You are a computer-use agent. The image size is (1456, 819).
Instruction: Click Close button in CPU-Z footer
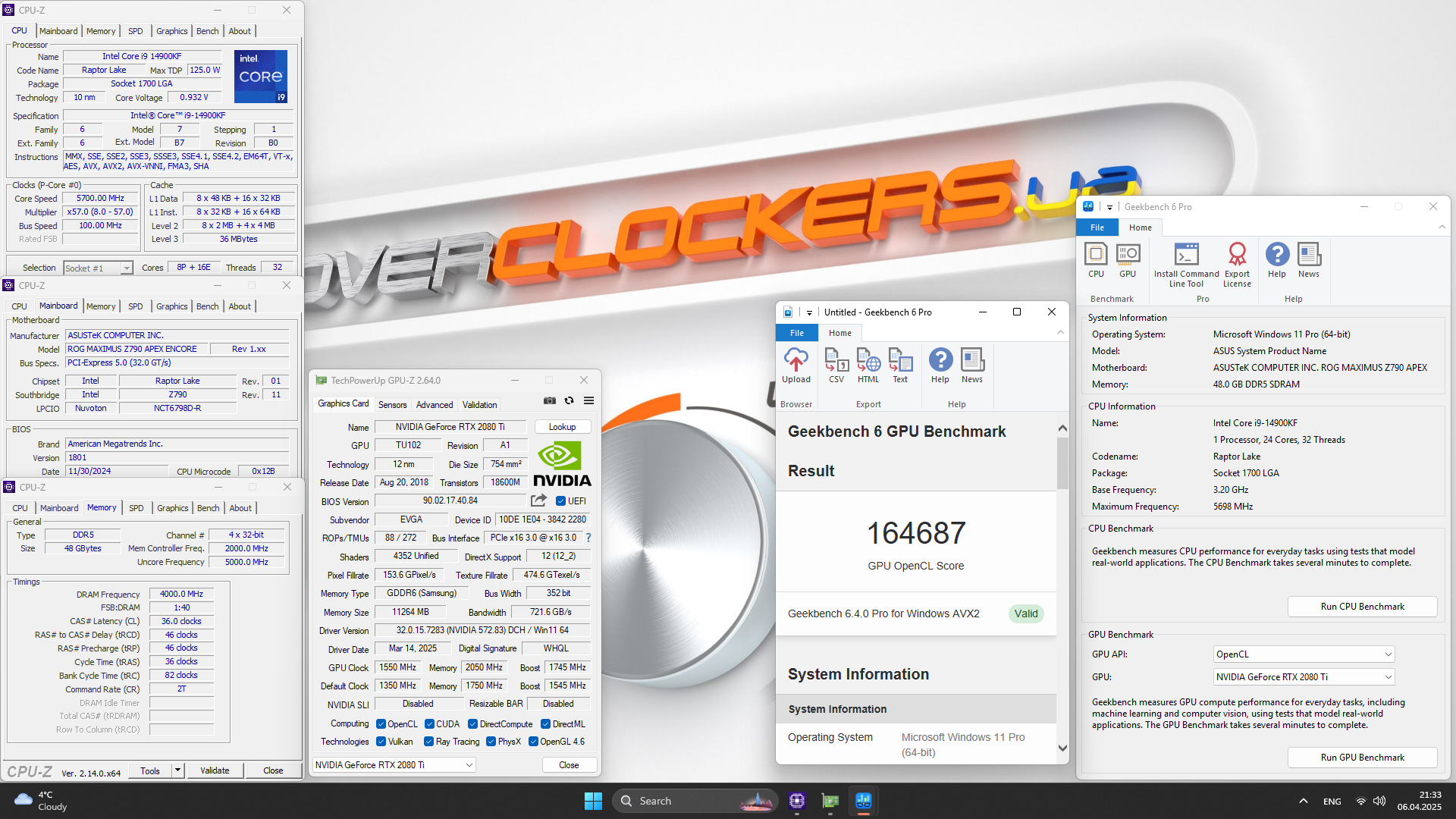[273, 770]
